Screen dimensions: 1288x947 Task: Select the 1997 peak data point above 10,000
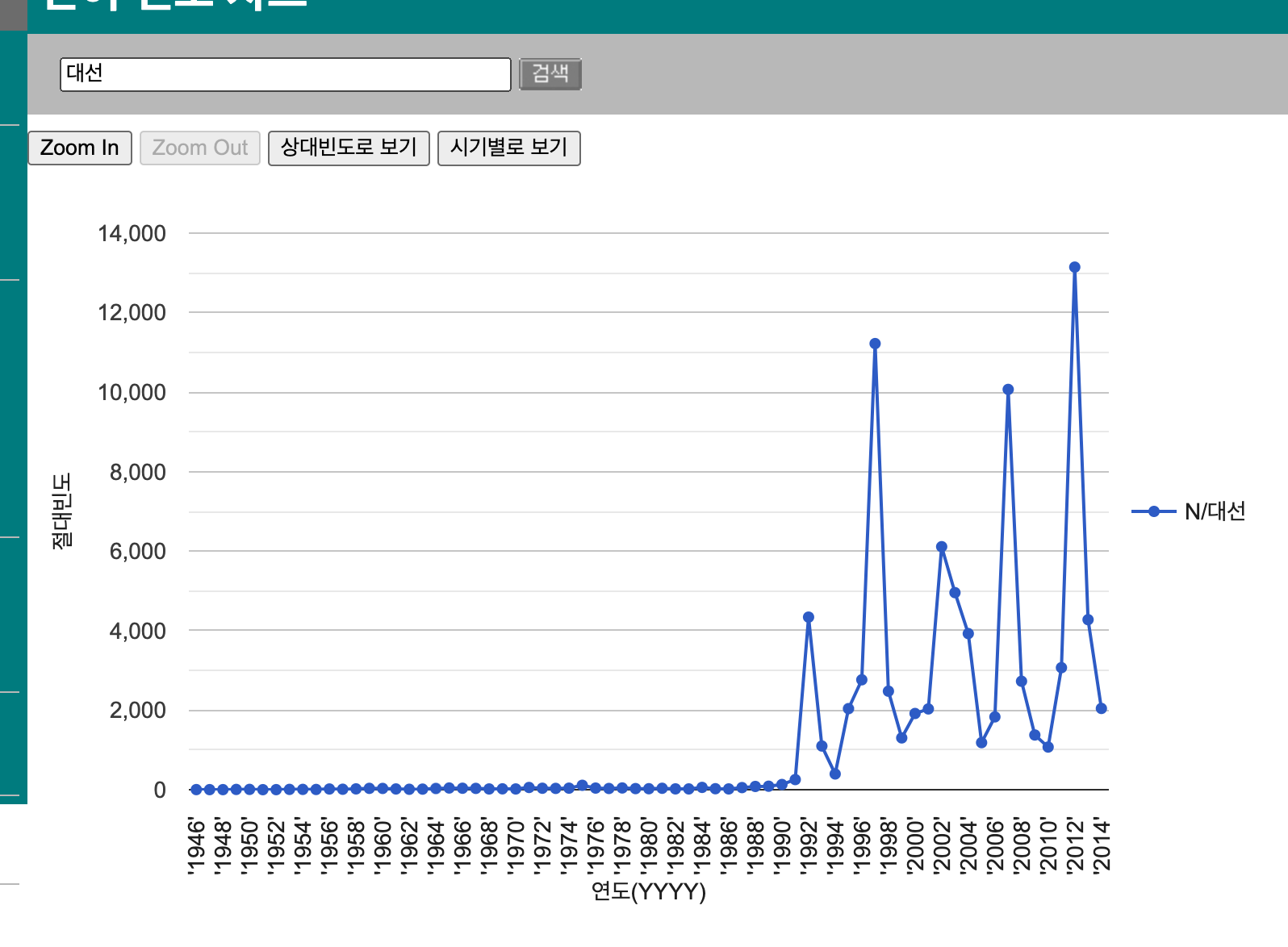[x=875, y=344]
